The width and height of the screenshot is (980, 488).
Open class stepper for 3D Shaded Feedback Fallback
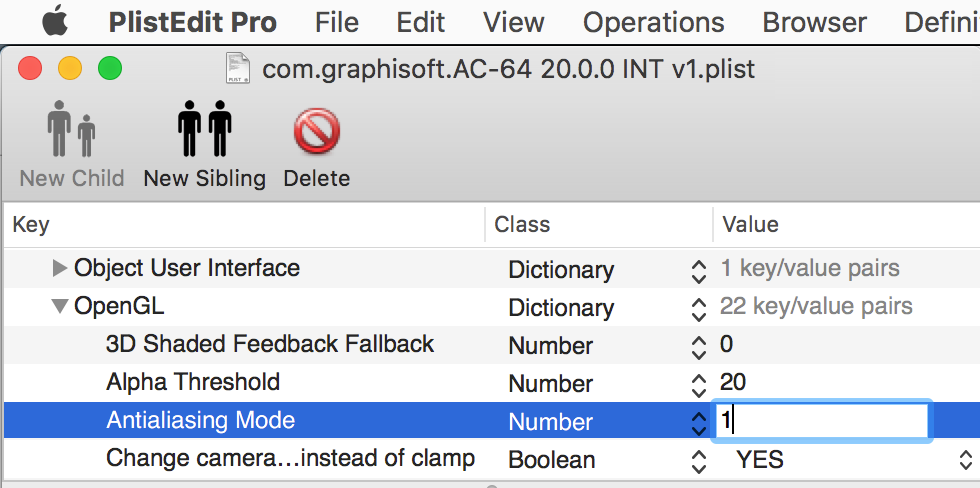point(699,346)
